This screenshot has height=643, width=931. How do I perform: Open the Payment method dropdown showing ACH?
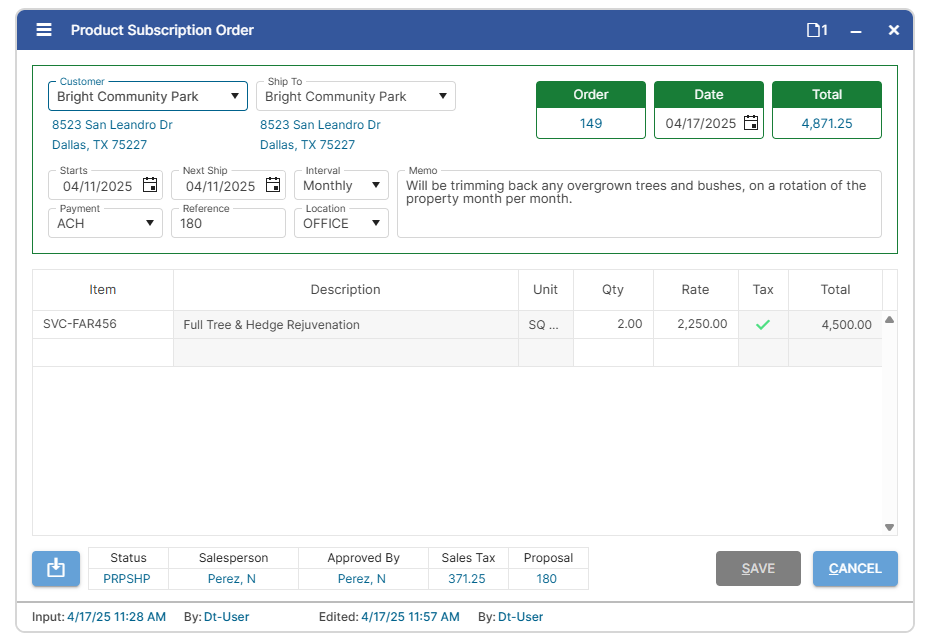[151, 222]
